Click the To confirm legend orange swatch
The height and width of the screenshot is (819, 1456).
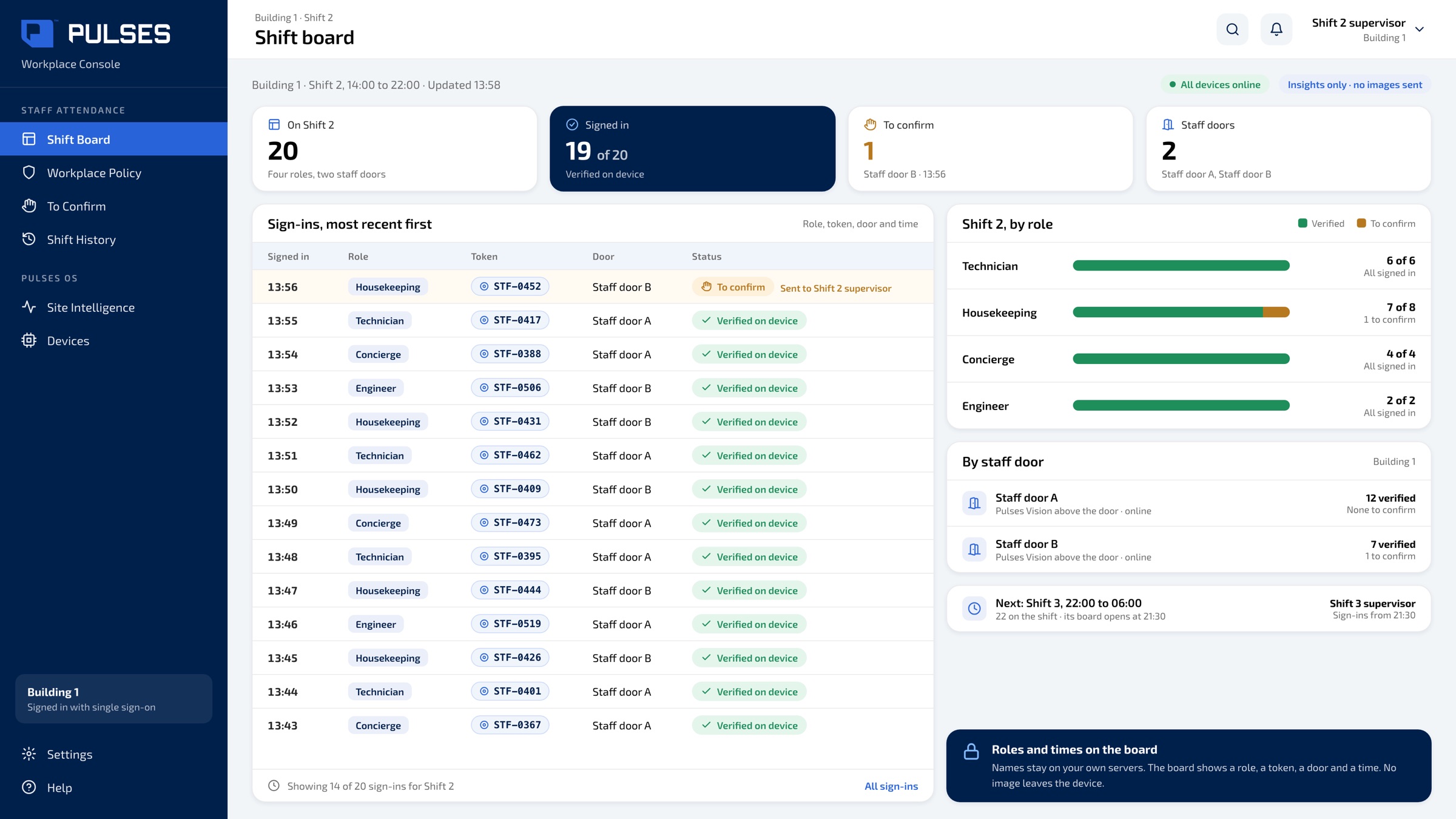click(1361, 223)
